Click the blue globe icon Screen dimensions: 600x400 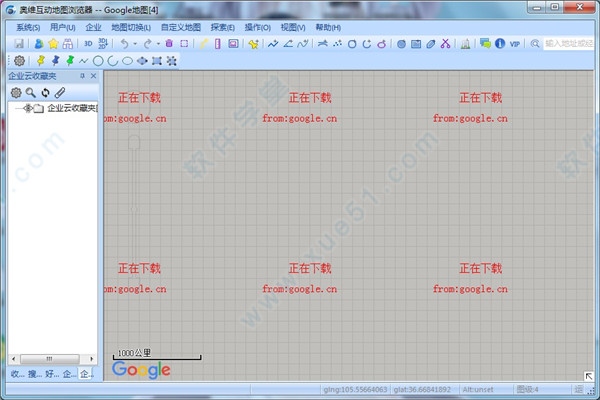click(x=401, y=44)
